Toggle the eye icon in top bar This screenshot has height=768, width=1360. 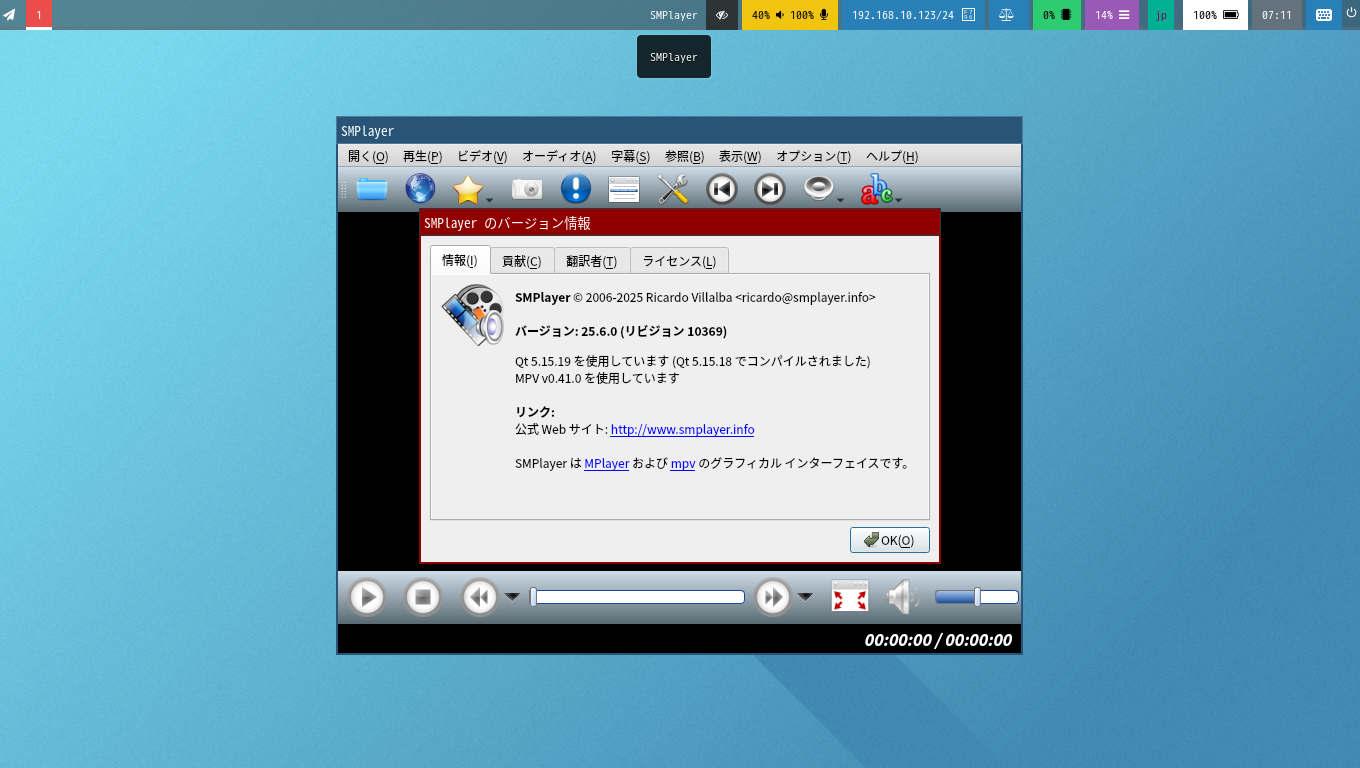click(x=722, y=15)
